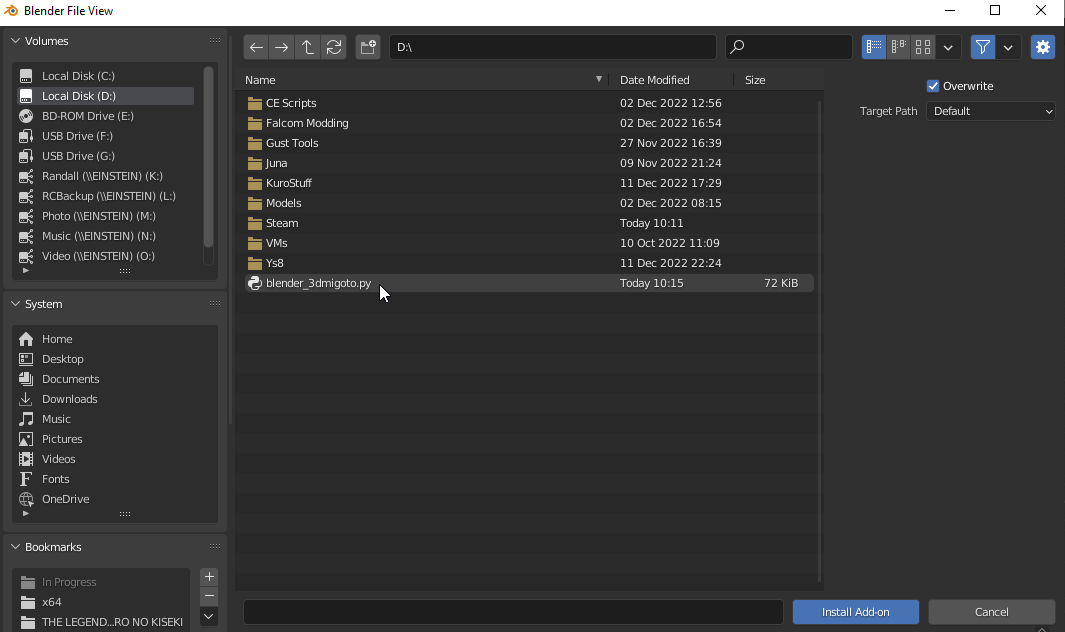Open BD-ROM Drive (E:)
This screenshot has height=632, width=1065.
point(105,116)
